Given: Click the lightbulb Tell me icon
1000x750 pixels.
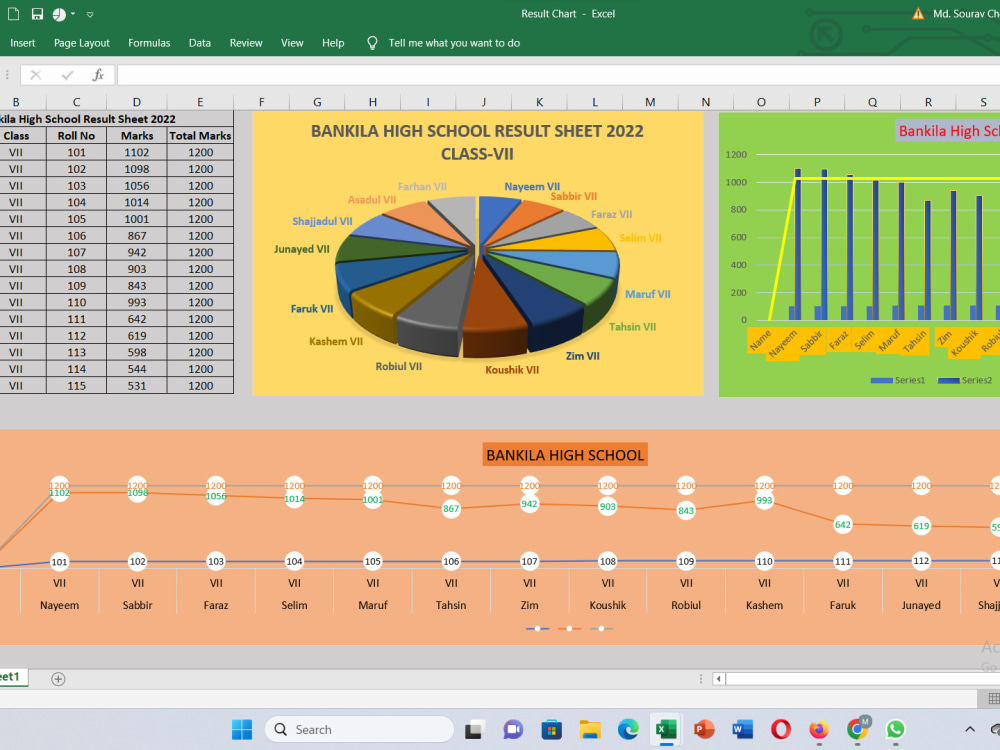Looking at the screenshot, I should [x=372, y=43].
